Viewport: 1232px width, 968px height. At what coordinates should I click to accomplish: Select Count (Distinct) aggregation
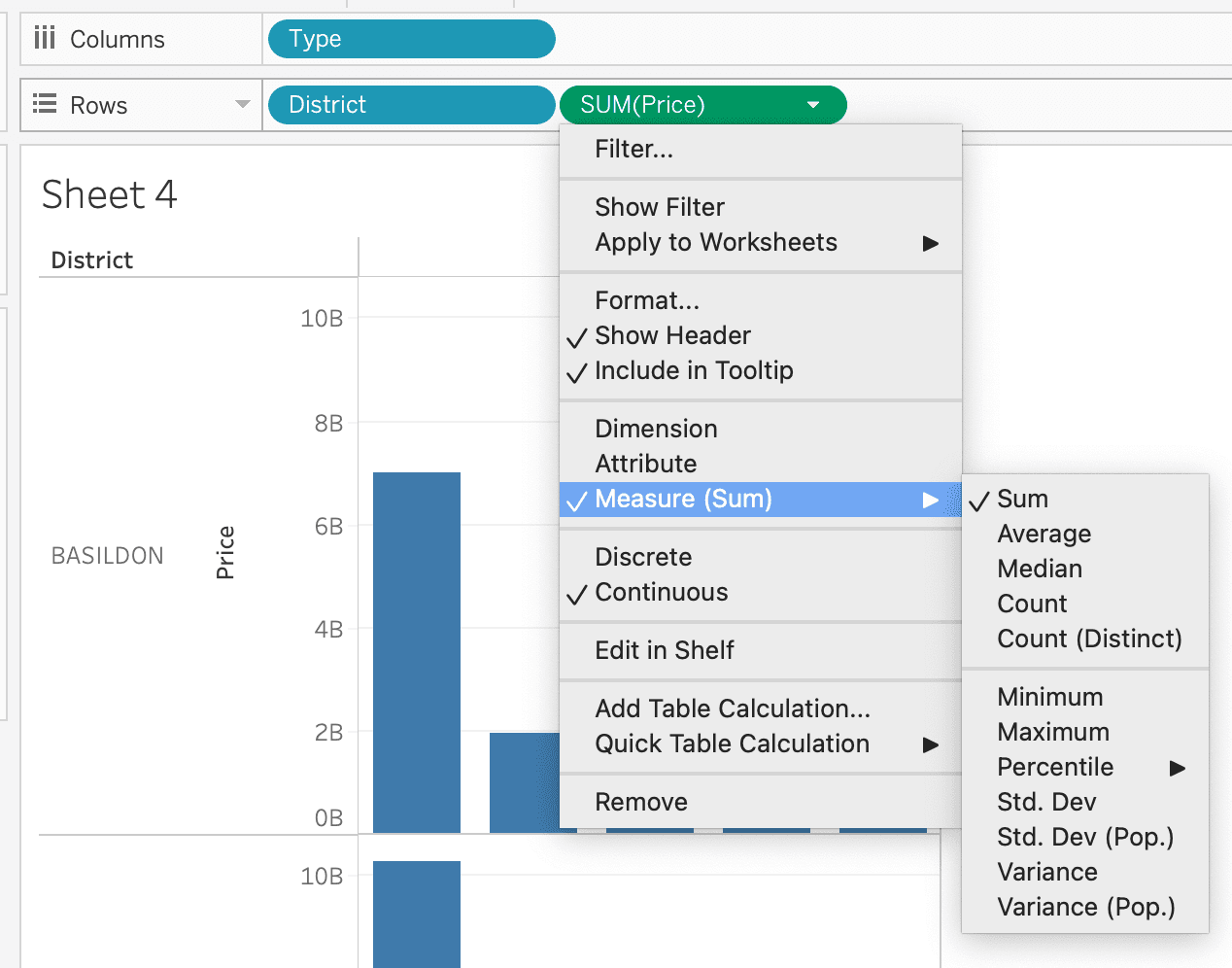coord(1088,639)
